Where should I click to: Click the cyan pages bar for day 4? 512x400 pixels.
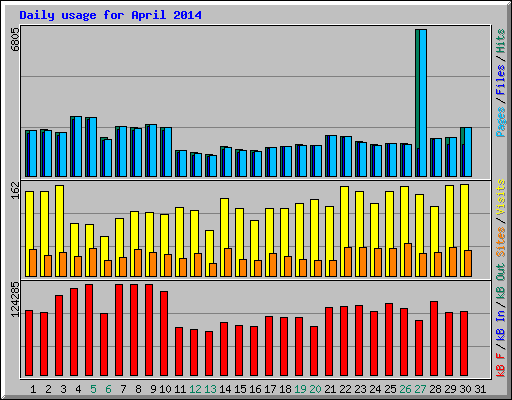[78, 146]
